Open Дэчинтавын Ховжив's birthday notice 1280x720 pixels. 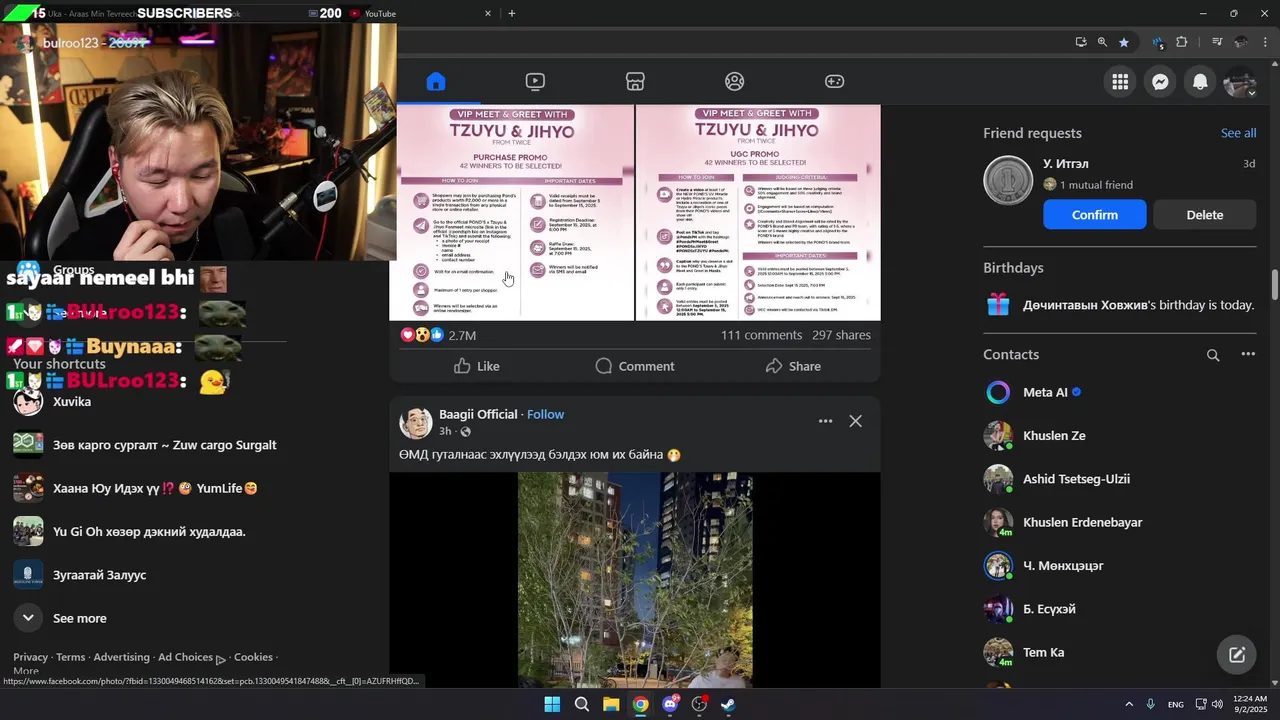[x=1120, y=305]
